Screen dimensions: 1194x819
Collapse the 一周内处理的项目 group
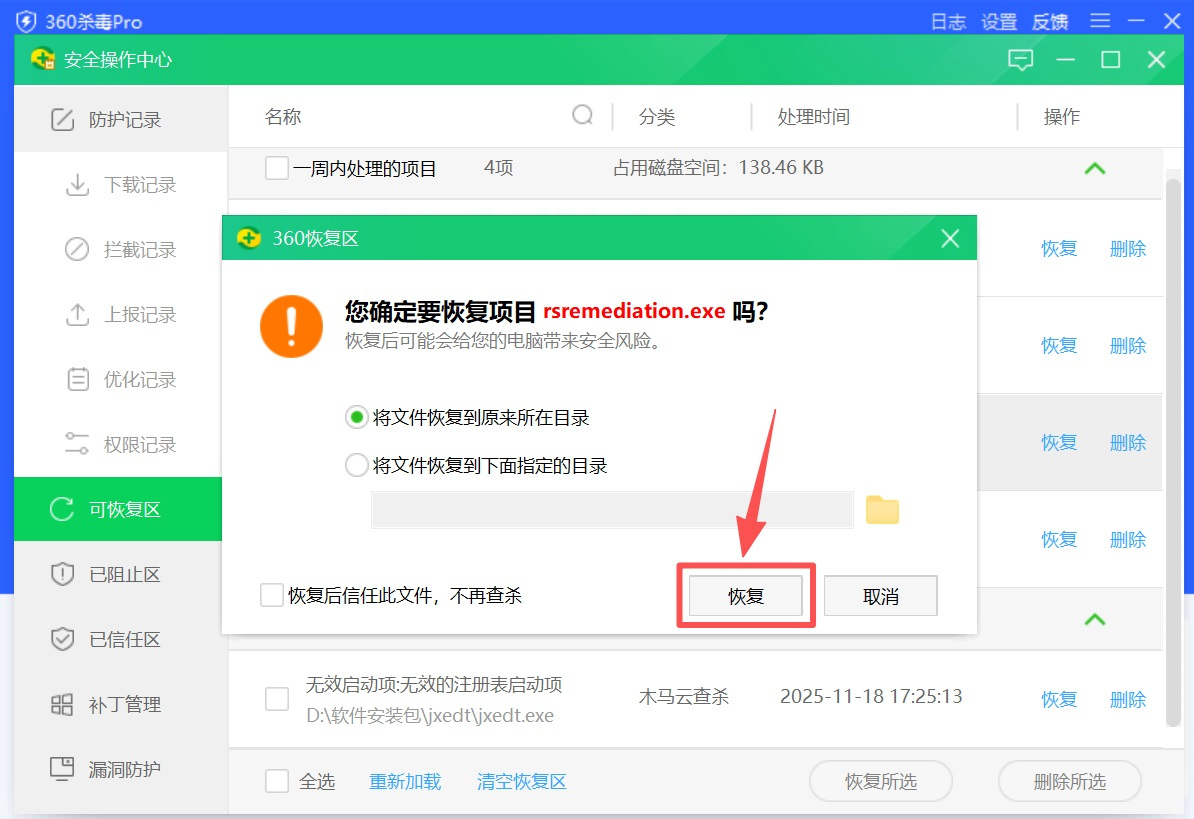click(x=1095, y=169)
